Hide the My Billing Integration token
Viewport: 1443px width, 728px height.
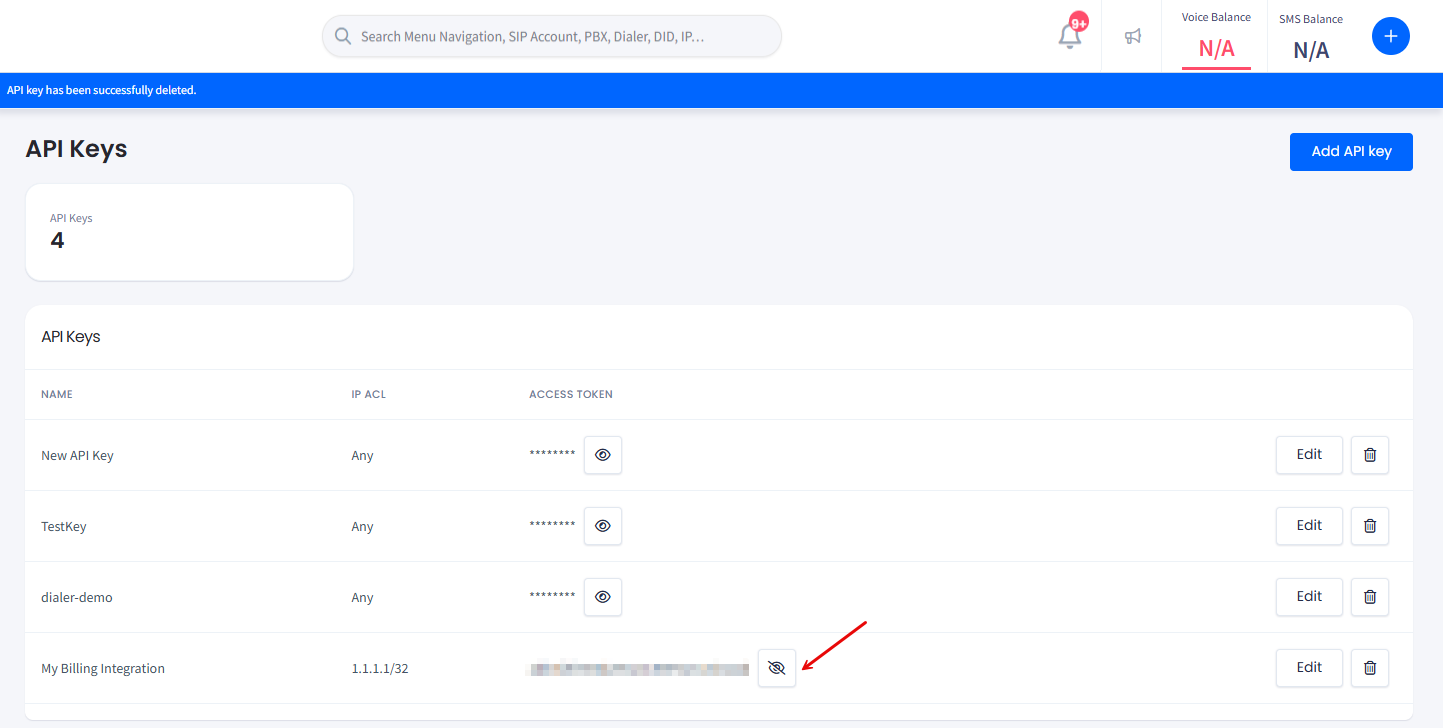[x=777, y=668]
